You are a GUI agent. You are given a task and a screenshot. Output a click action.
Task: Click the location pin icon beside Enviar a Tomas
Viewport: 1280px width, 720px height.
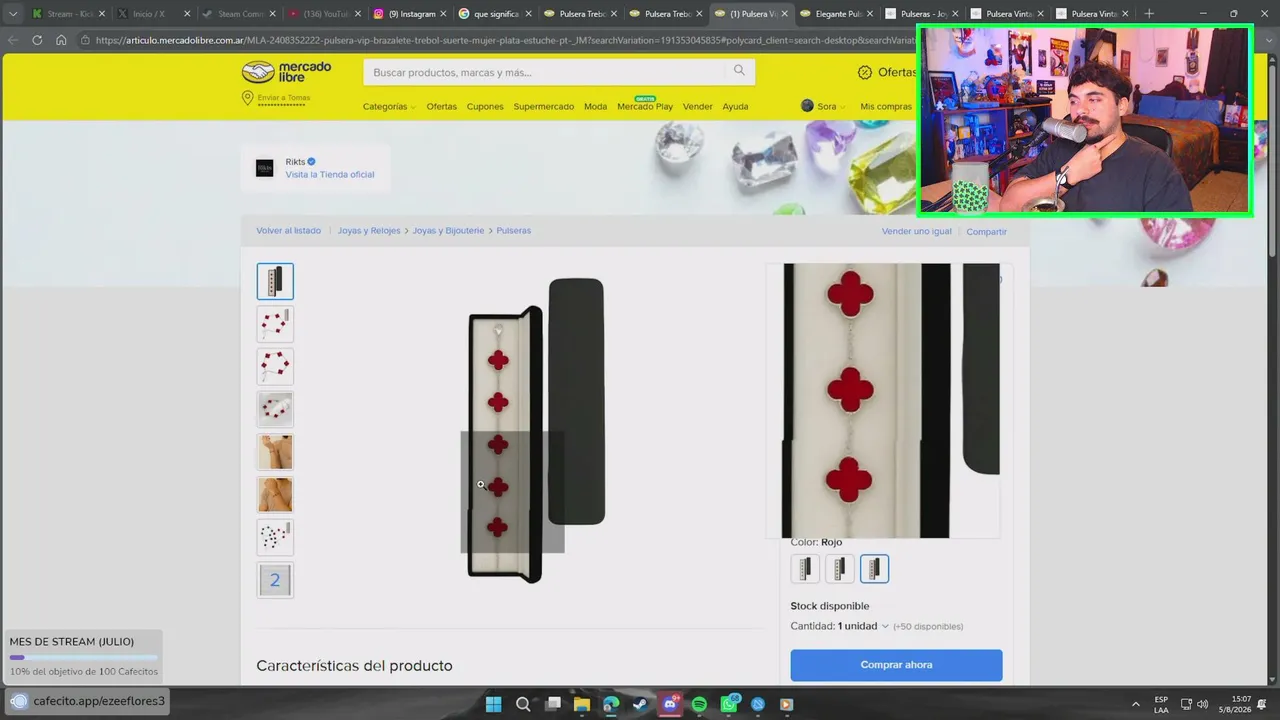coord(247,98)
